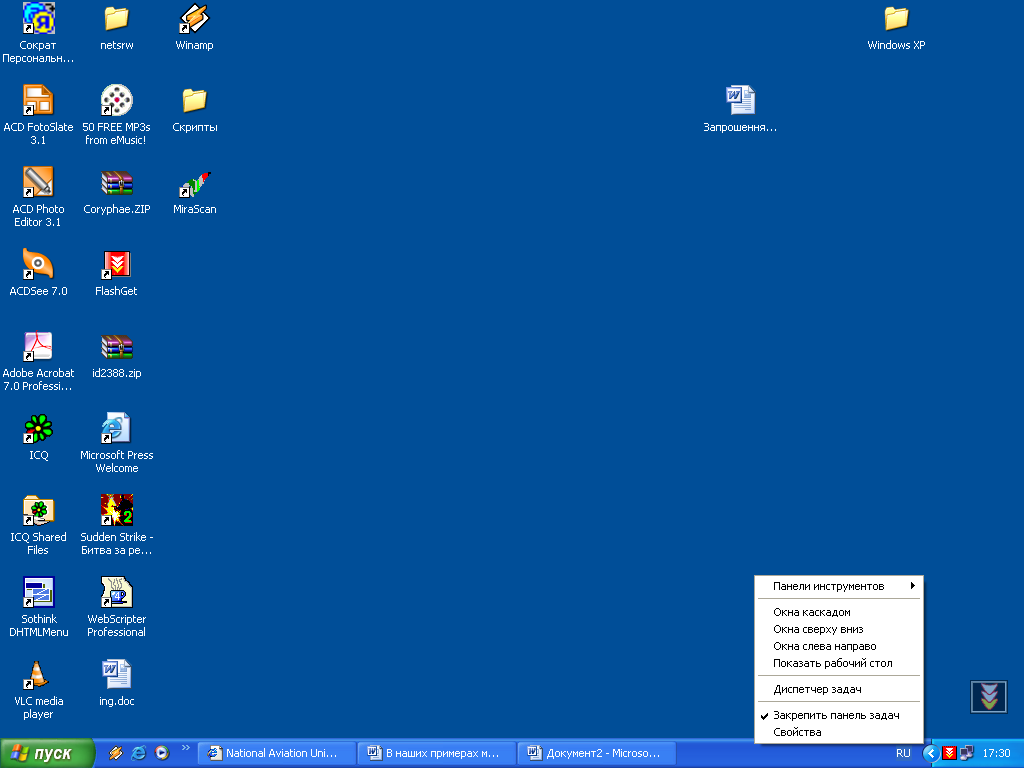
Task: Open Свойства from the context menu
Action: (839, 732)
